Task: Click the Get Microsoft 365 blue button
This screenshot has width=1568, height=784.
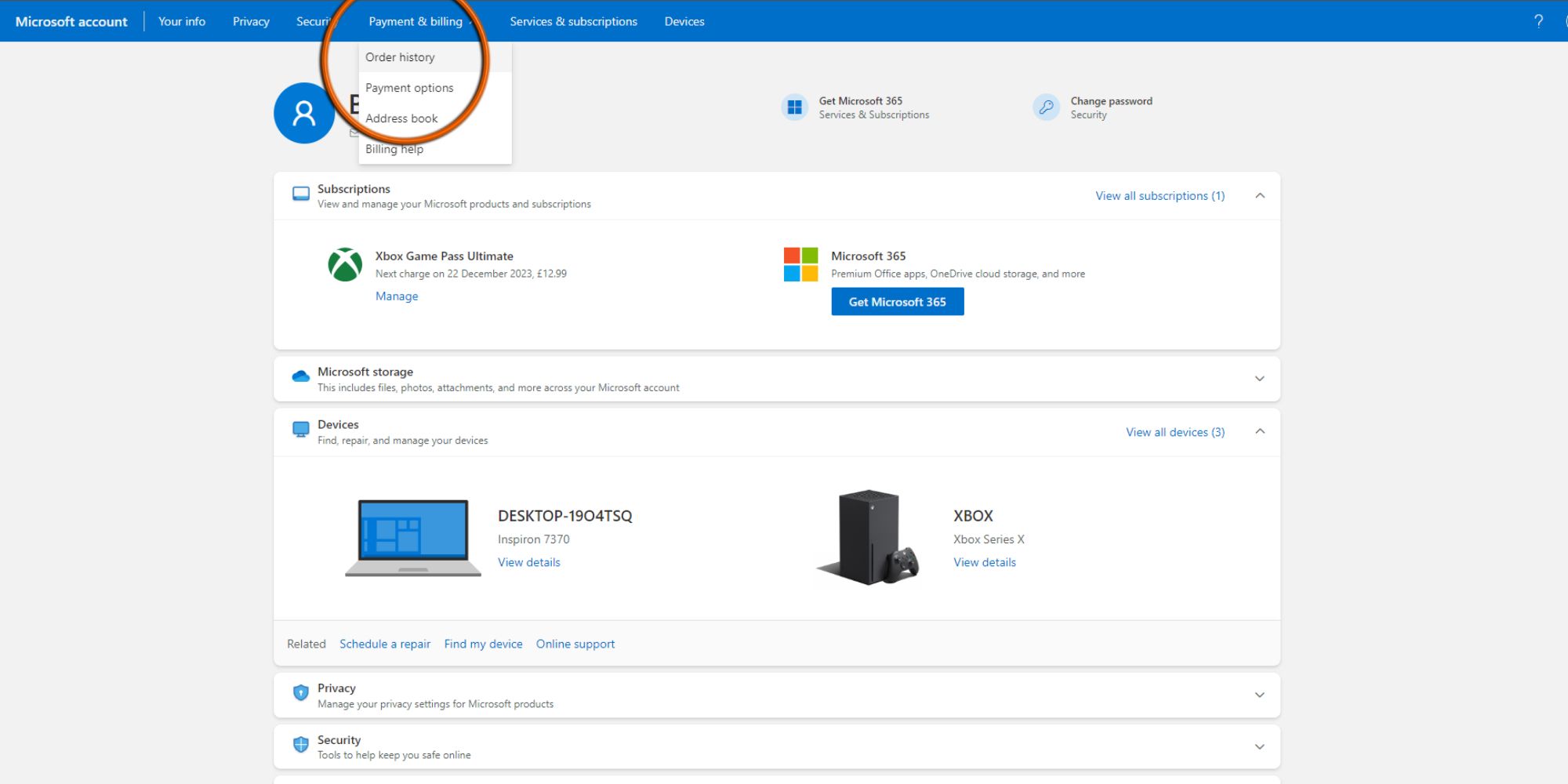Action: coord(898,302)
